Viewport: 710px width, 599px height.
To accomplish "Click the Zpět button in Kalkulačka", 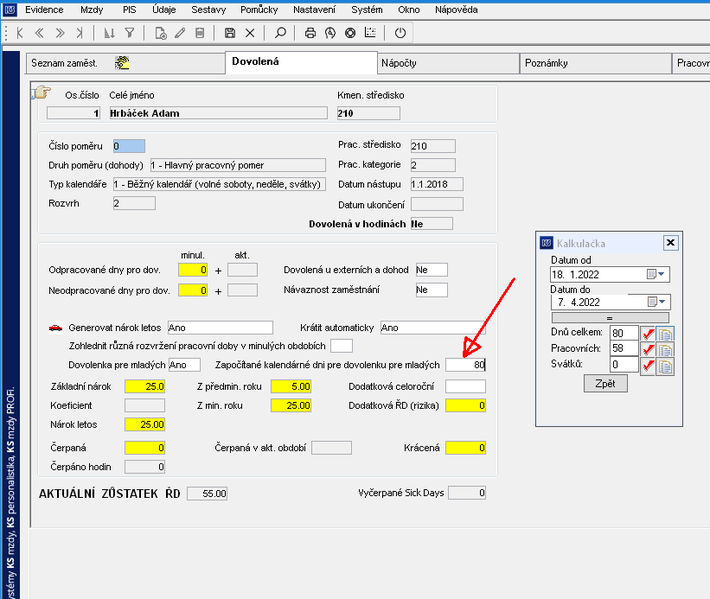I will point(605,383).
